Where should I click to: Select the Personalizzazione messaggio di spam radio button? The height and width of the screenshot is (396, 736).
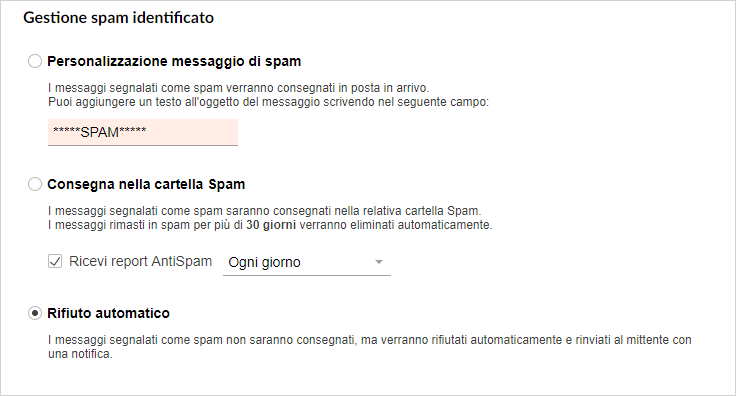tap(35, 61)
